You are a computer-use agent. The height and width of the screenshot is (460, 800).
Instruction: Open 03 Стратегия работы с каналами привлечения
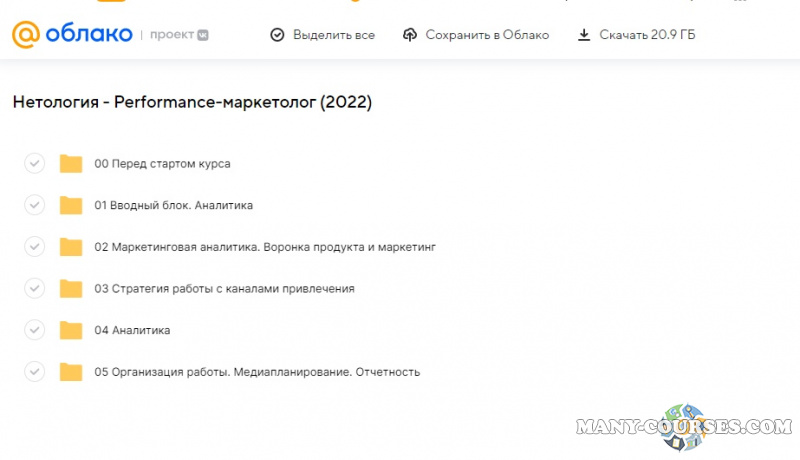(224, 289)
